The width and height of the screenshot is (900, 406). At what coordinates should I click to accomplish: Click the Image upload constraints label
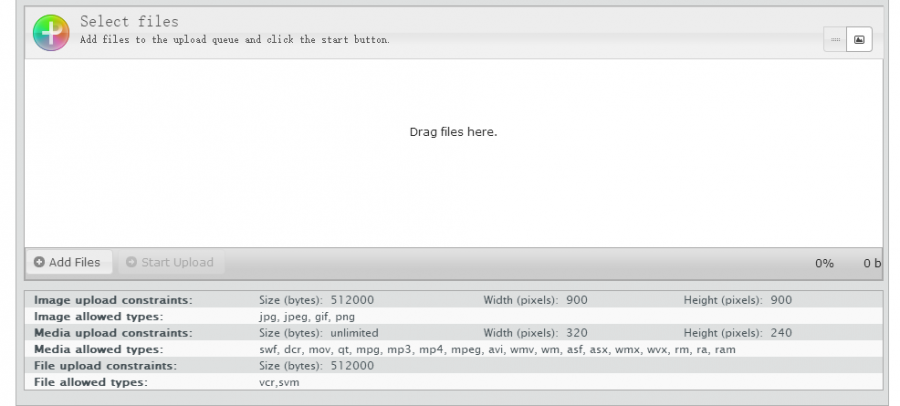[113, 300]
